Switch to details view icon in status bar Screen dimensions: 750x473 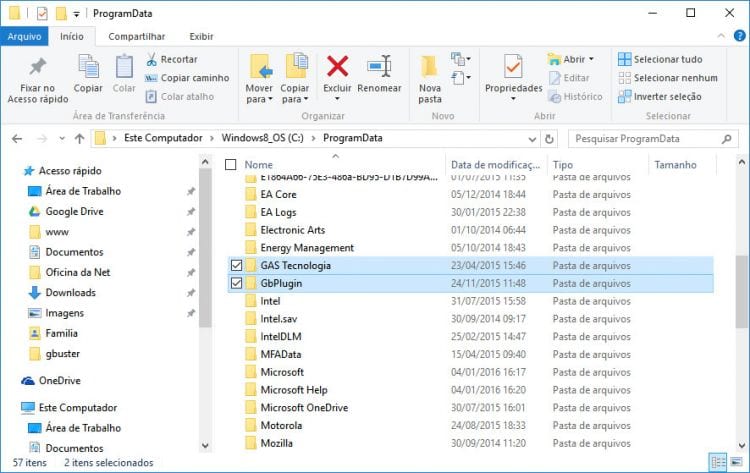pyautogui.click(x=718, y=462)
